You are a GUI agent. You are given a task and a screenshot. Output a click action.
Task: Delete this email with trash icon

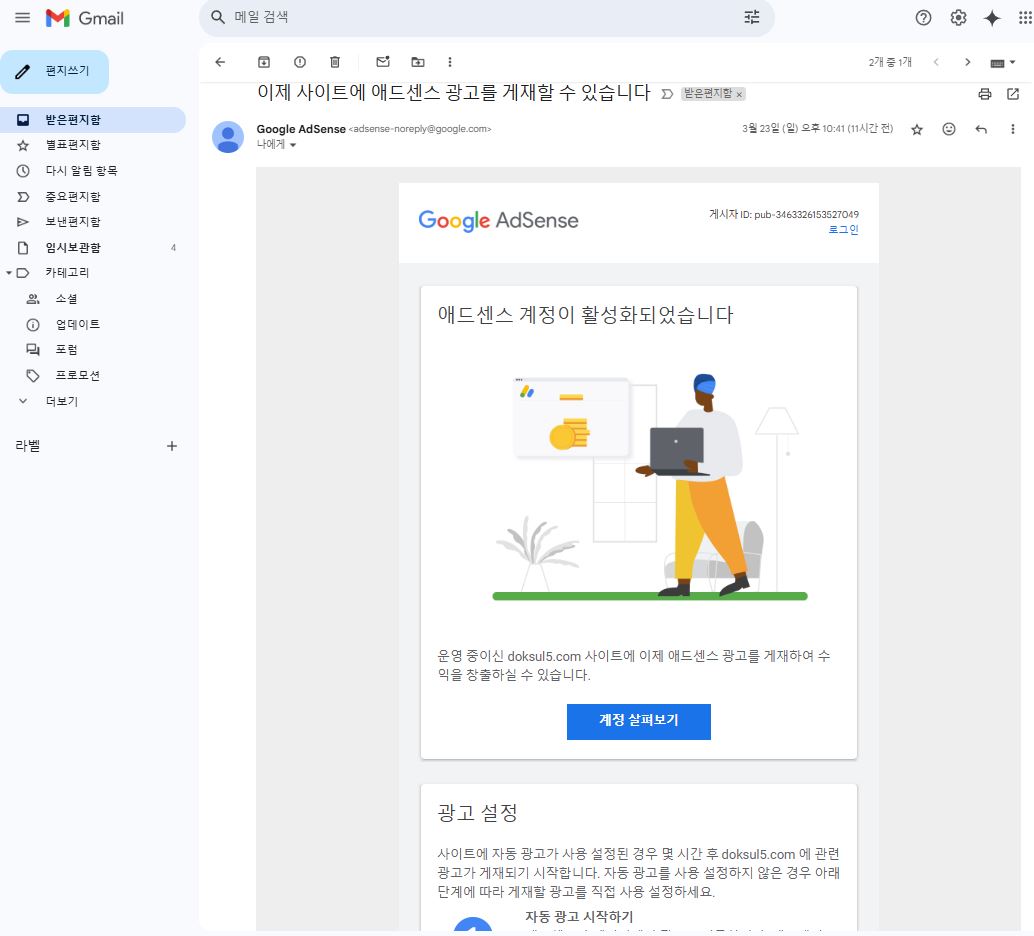coord(335,62)
